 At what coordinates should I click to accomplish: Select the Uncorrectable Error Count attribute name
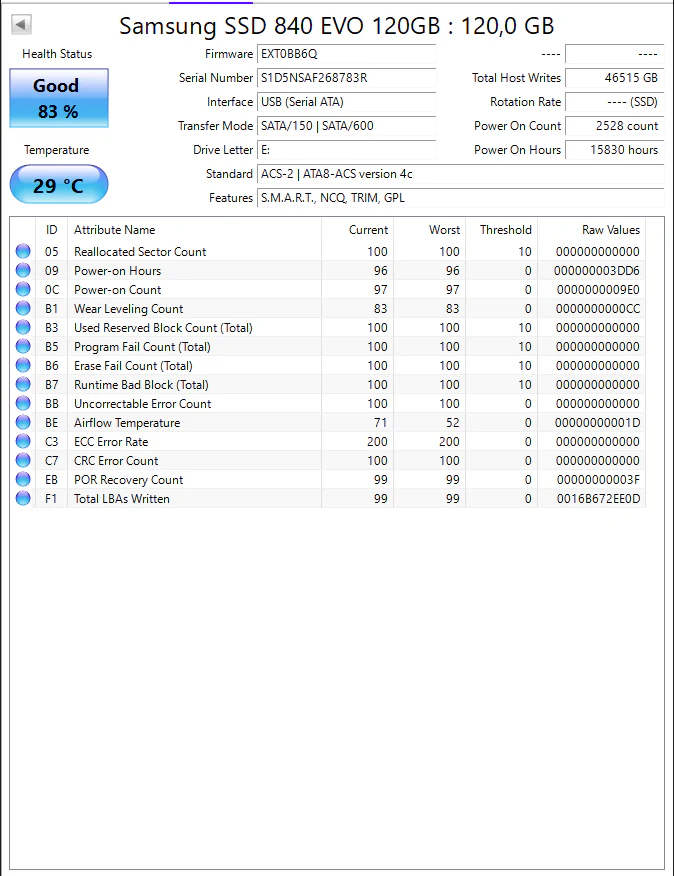(143, 404)
